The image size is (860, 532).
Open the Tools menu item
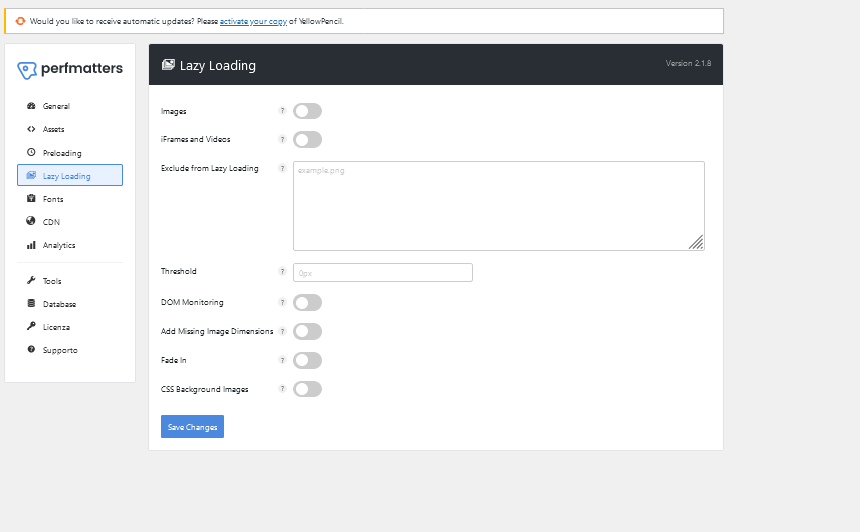[70, 280]
